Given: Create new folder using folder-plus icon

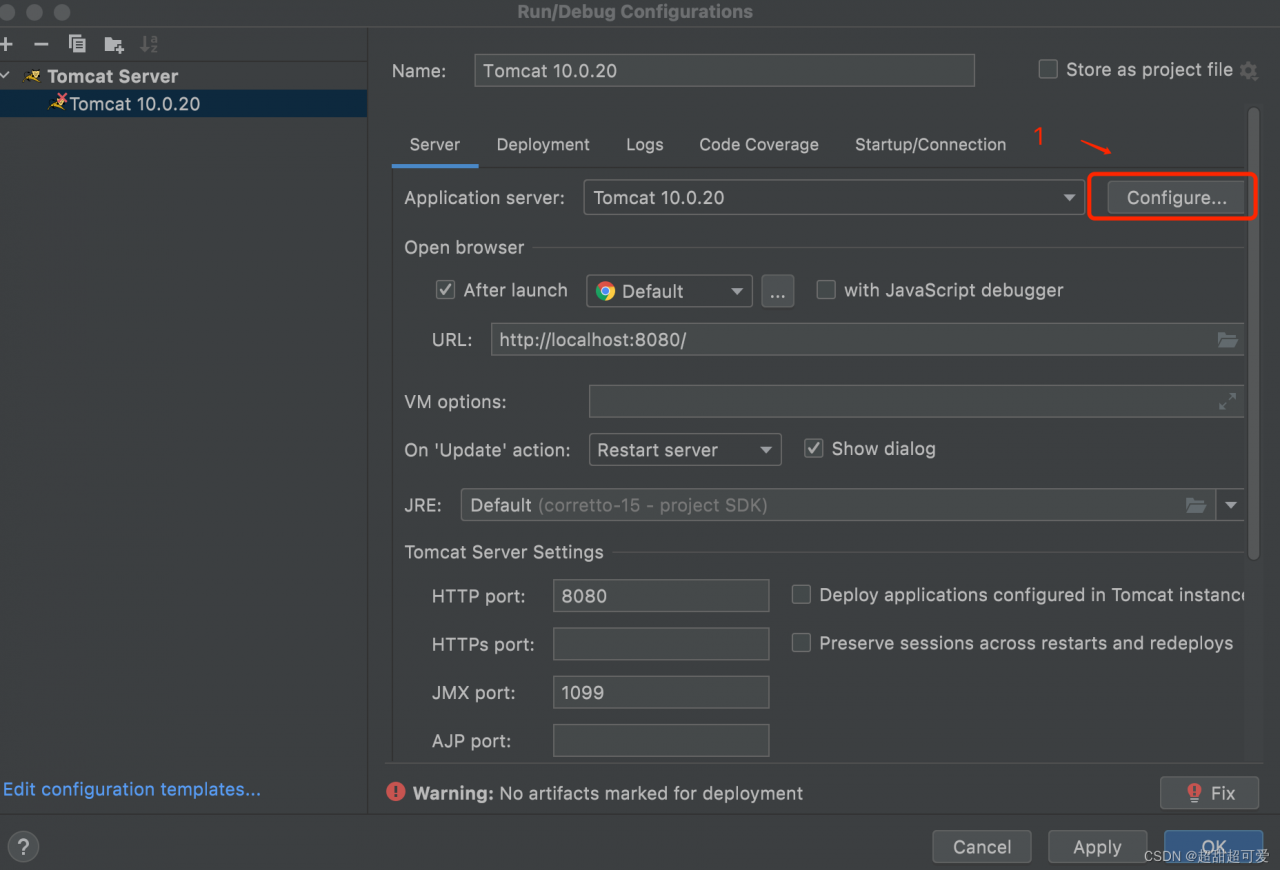Looking at the screenshot, I should click(114, 44).
